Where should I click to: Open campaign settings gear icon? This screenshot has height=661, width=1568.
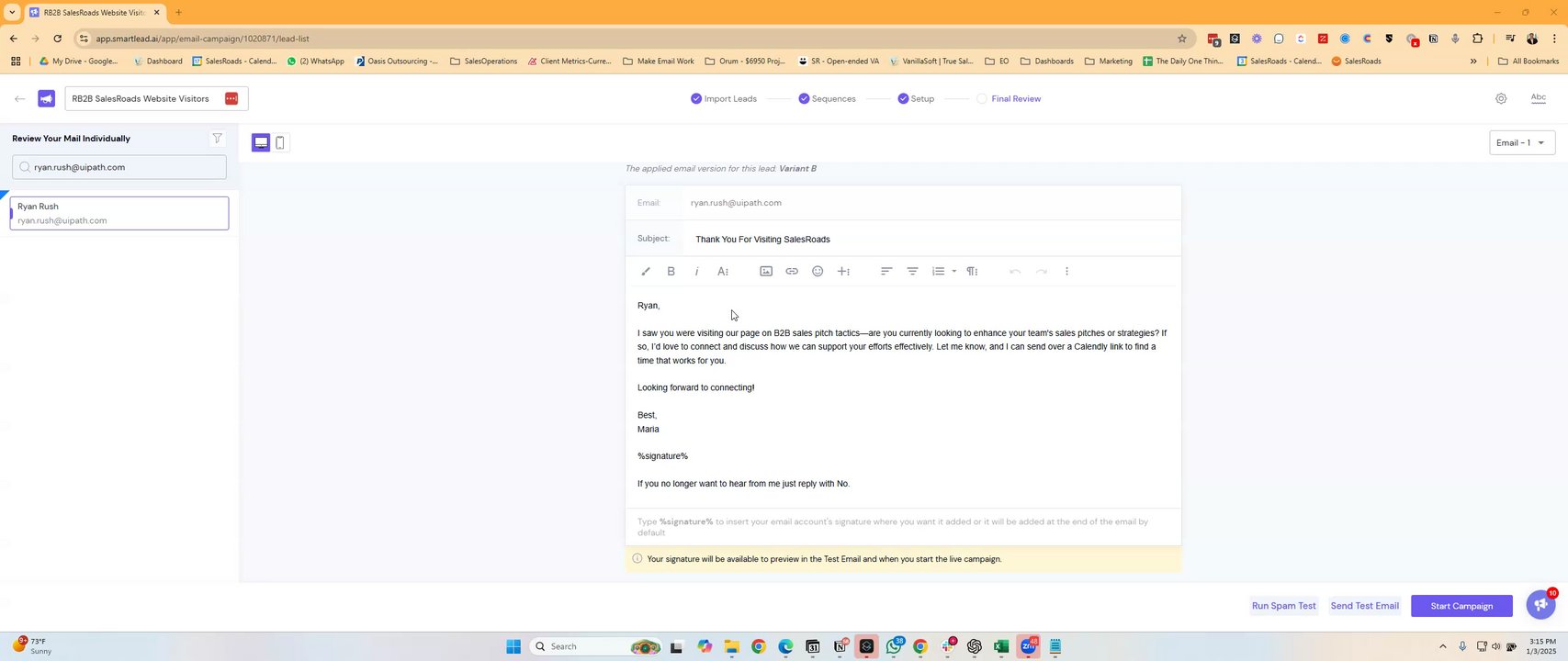coord(1501,98)
